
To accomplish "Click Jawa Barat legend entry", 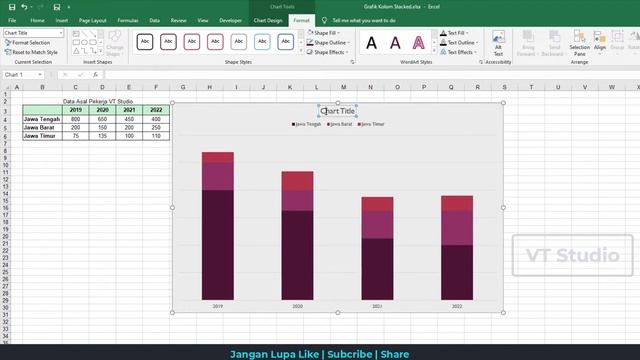I will [340, 124].
